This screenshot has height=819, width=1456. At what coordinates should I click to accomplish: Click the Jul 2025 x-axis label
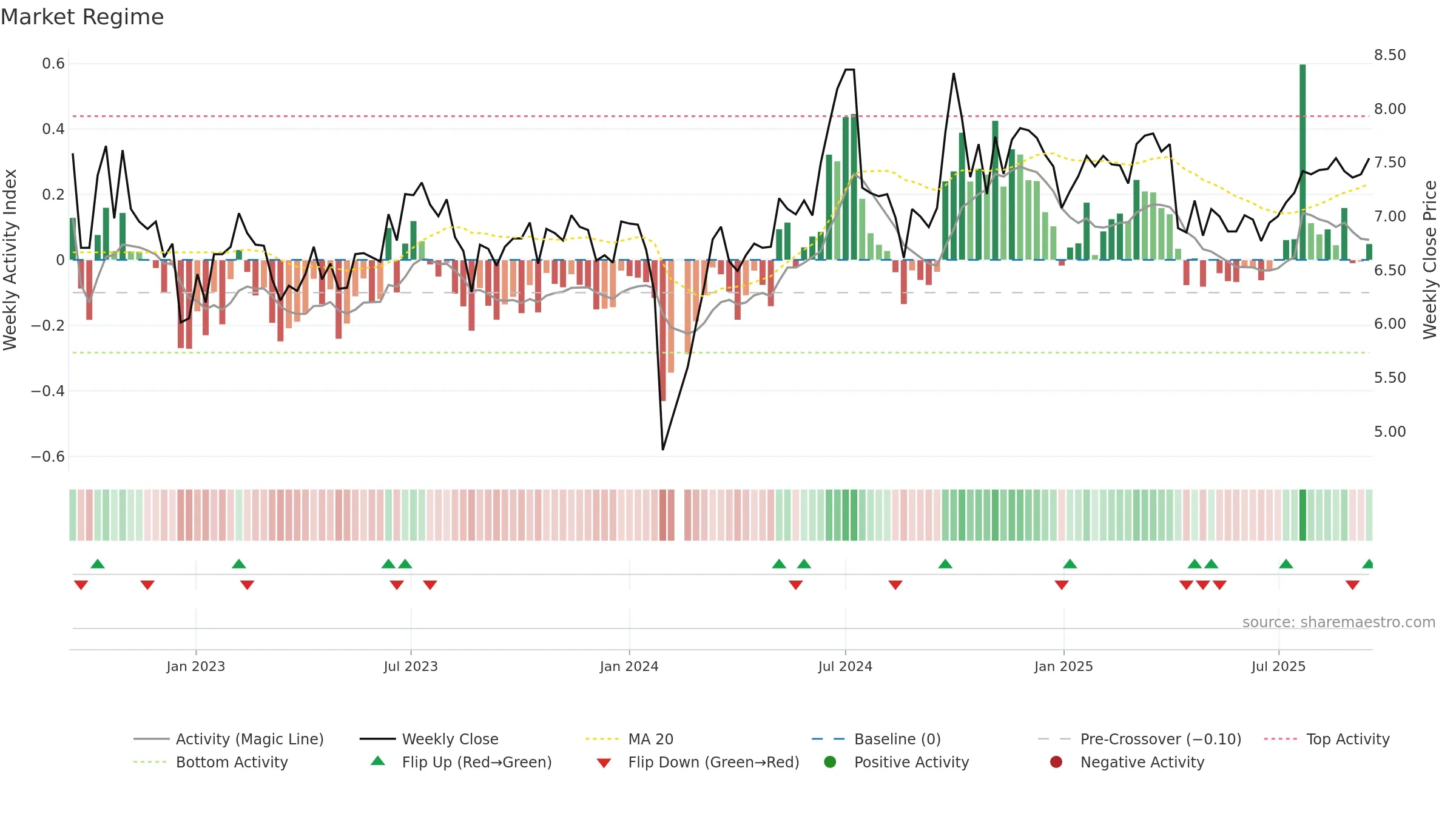pos(1278,667)
